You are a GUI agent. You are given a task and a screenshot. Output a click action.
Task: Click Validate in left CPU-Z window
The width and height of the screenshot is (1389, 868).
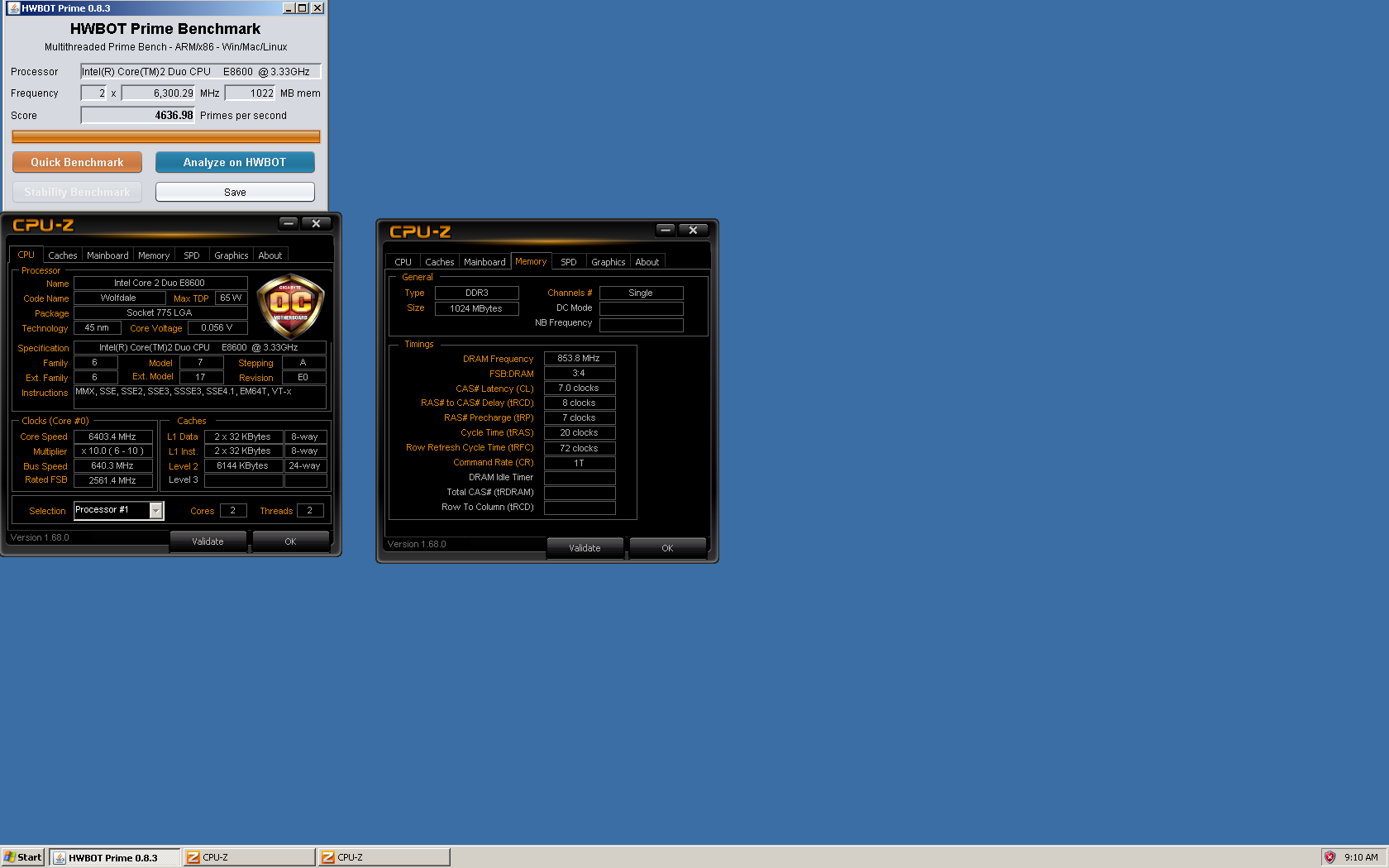[x=208, y=541]
